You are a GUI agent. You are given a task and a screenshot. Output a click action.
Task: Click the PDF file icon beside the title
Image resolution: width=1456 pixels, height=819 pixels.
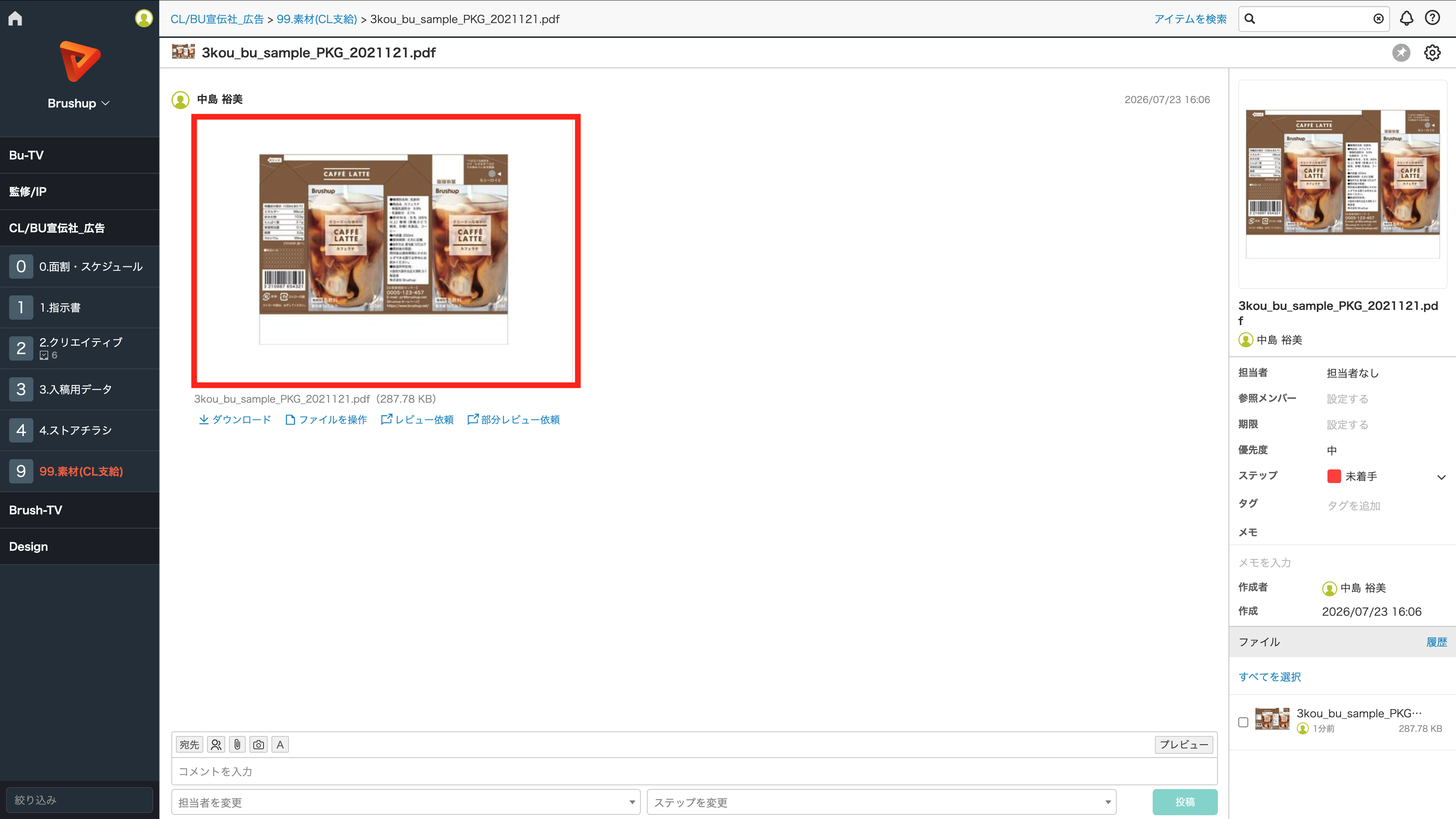tap(183, 52)
